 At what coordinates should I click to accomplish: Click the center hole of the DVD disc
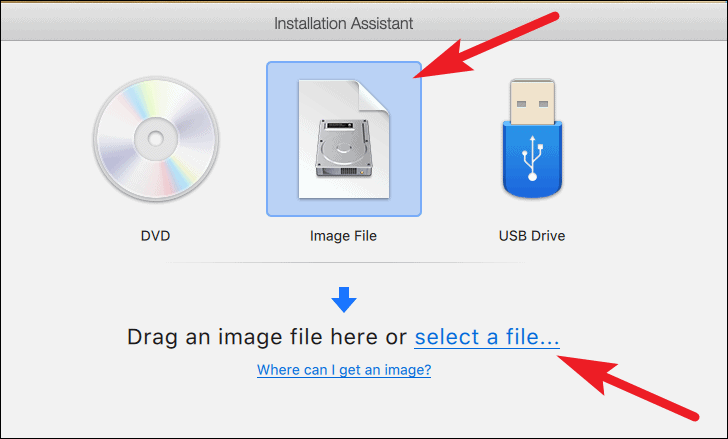point(156,139)
